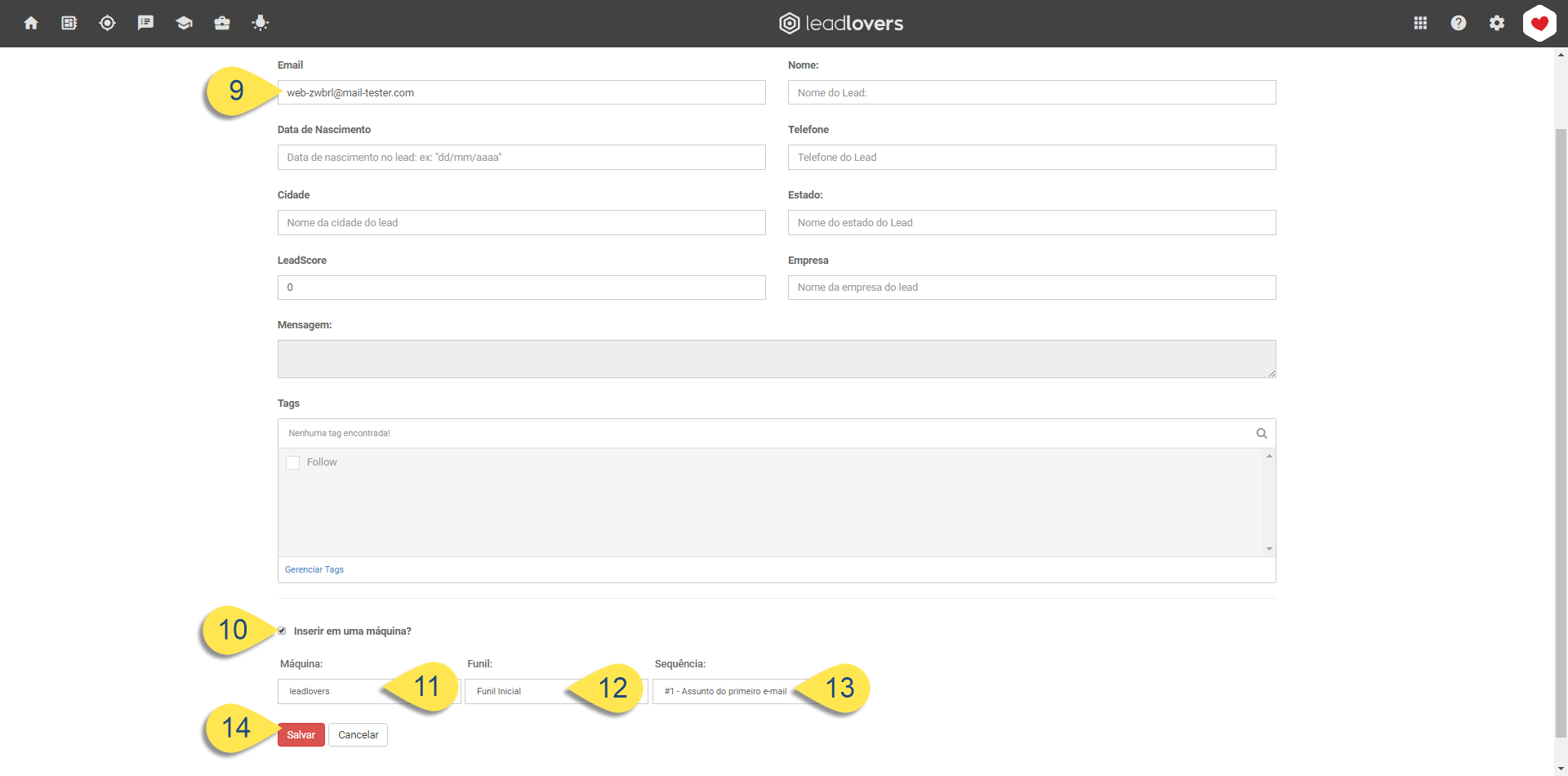The height and width of the screenshot is (776, 1568).
Task: Click the Email input field
Action: tap(522, 92)
